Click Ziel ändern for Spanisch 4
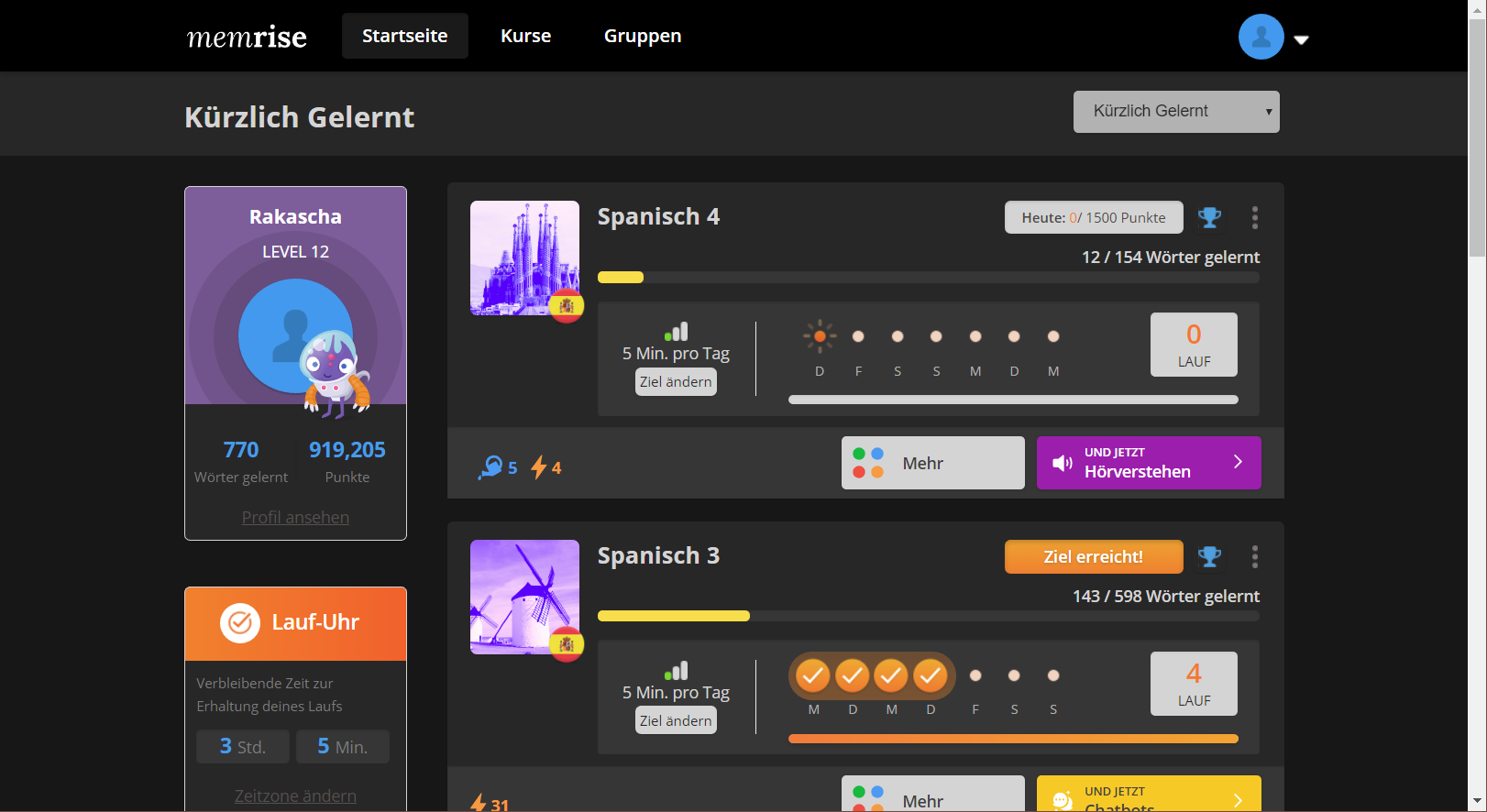1487x812 pixels. (x=676, y=382)
